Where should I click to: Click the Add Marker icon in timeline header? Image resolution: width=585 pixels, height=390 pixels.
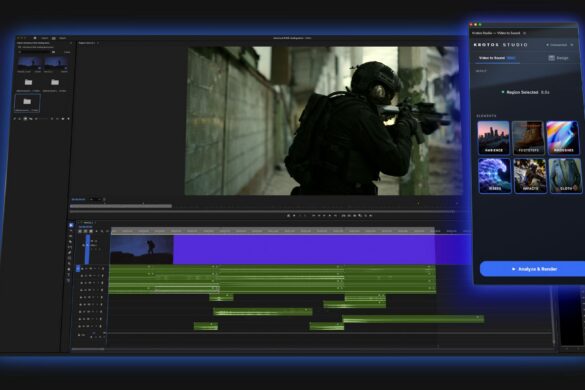pos(97,231)
